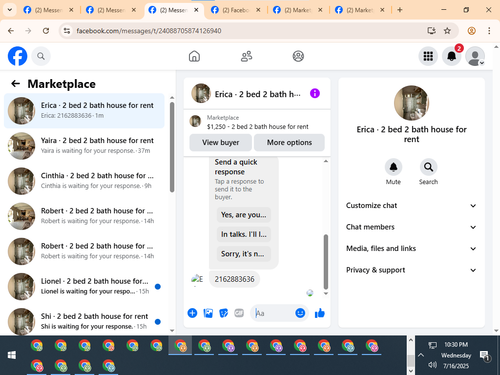Focus the Aa message input field
Viewport: 500px width, 375px height.
pos(272,313)
